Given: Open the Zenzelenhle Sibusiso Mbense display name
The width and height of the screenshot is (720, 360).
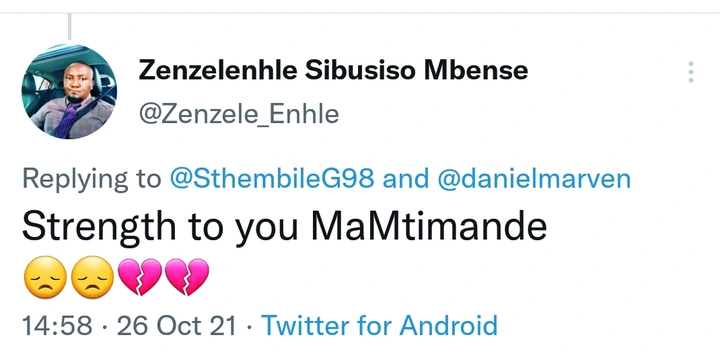Looking at the screenshot, I should point(333,71).
